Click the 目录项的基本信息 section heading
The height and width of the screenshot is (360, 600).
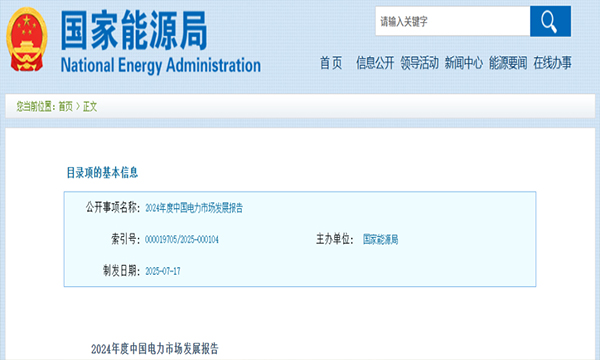click(102, 173)
